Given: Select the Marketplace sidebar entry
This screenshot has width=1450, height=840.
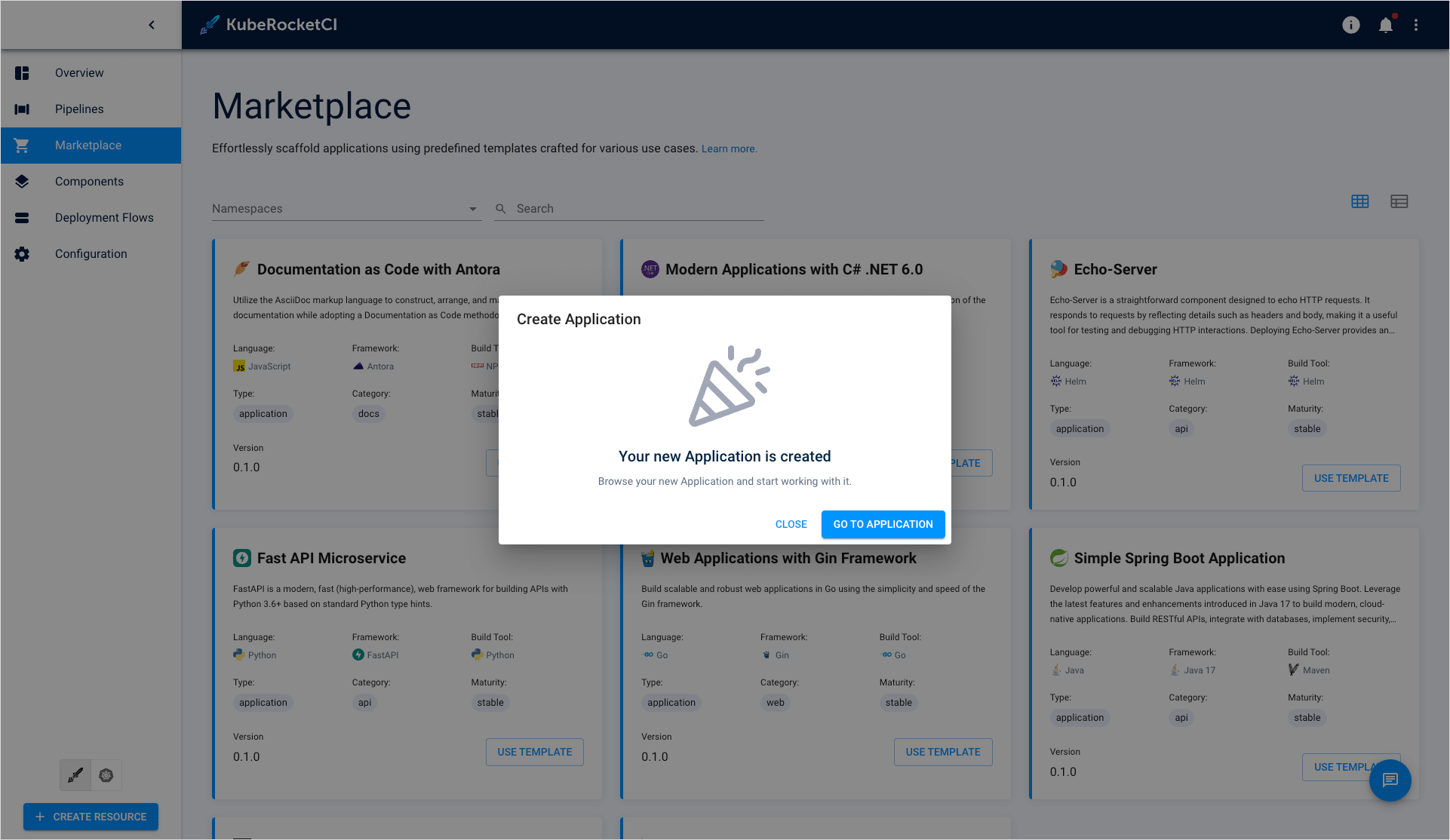Looking at the screenshot, I should pos(88,145).
